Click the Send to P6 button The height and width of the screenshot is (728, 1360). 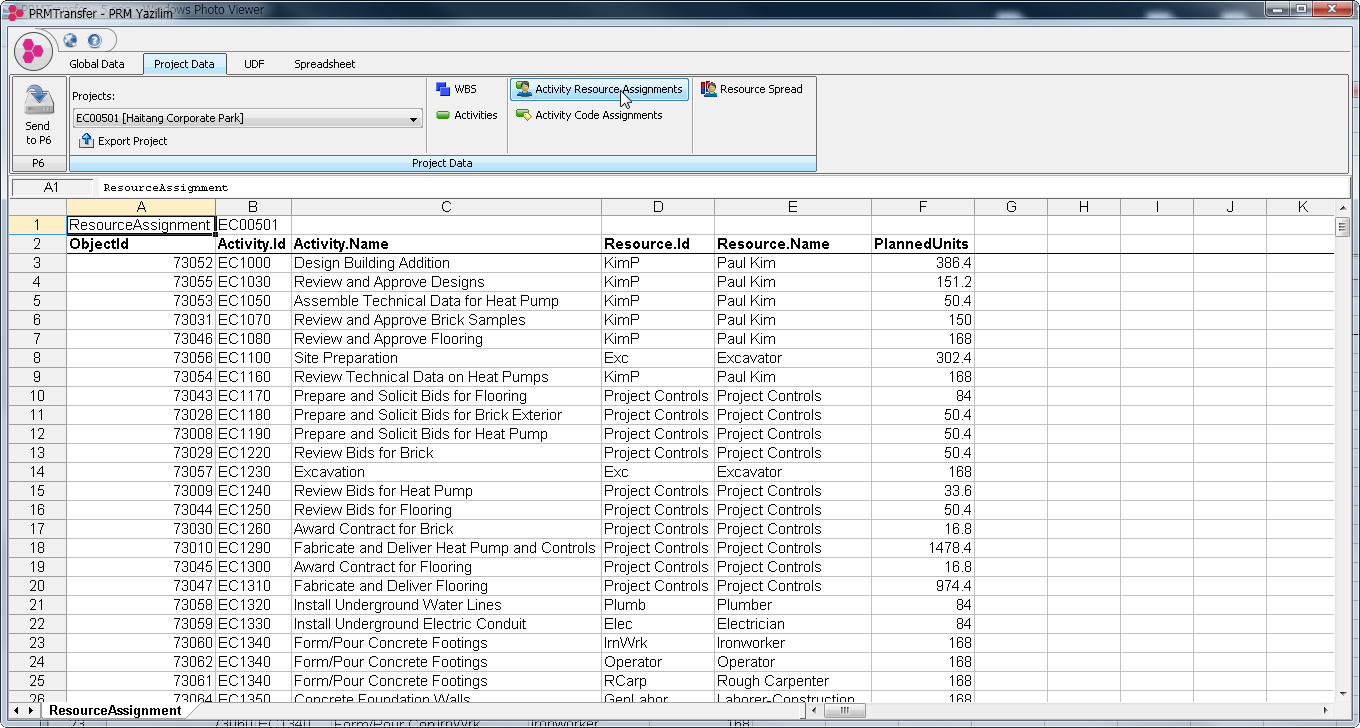coord(38,115)
